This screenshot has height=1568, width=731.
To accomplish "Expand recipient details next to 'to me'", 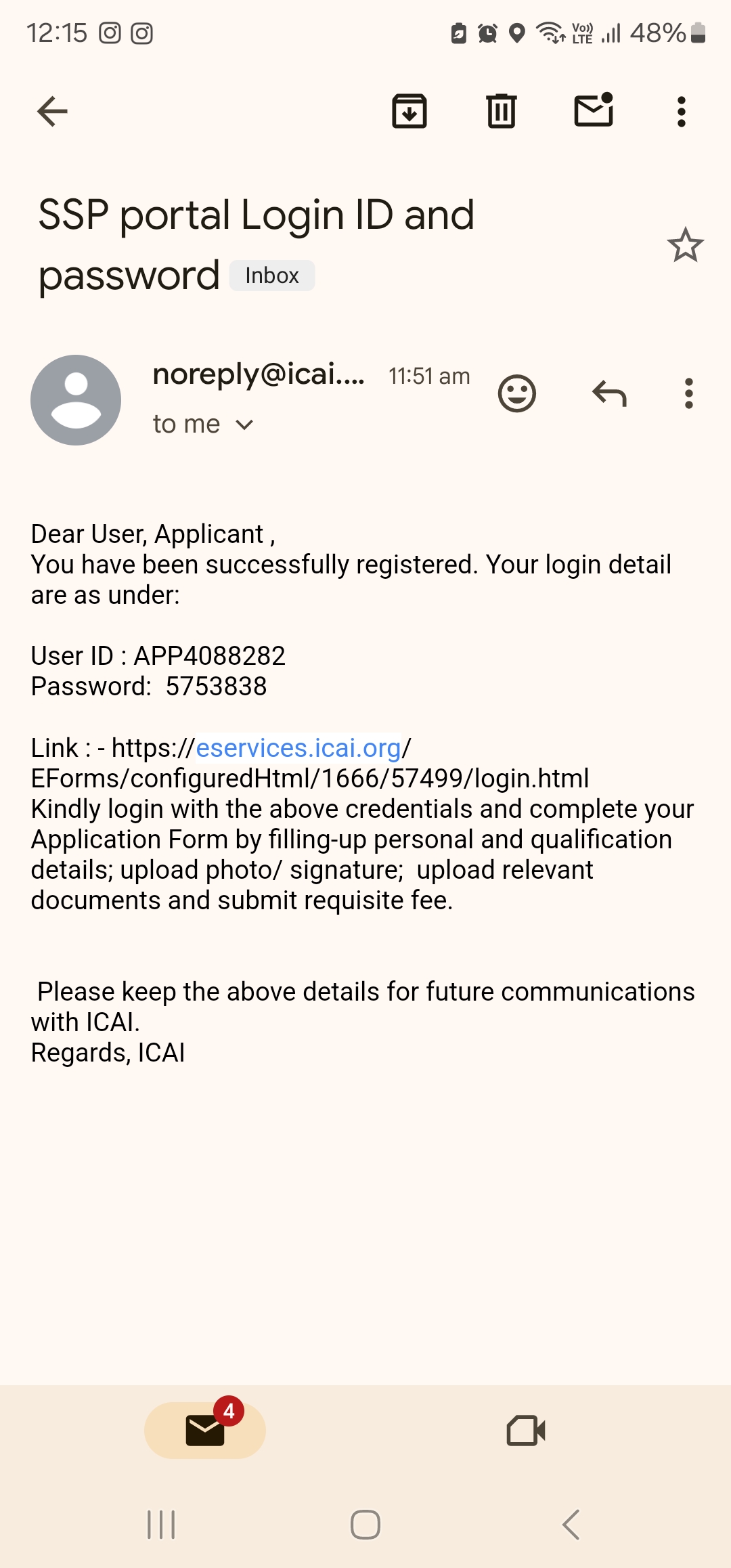I will tap(244, 424).
